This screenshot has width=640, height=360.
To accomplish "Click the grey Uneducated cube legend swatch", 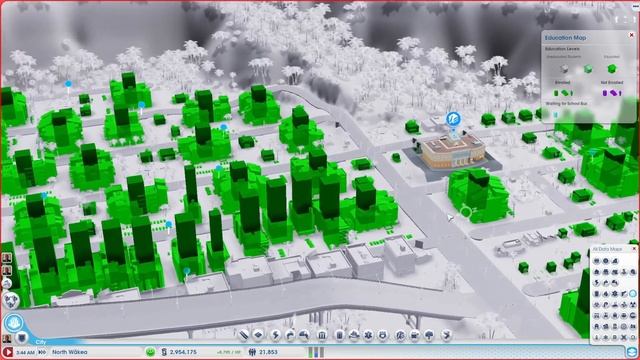I will 564,69.
